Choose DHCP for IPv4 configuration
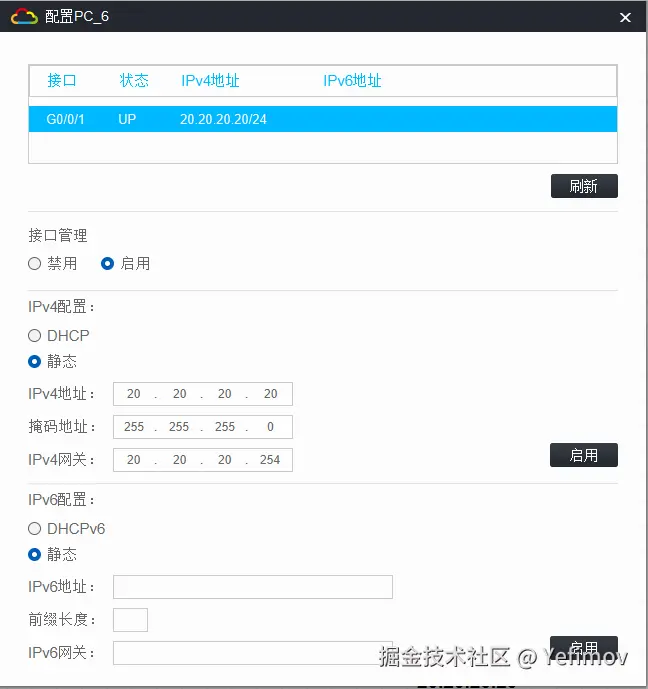648x689 pixels. tap(34, 336)
